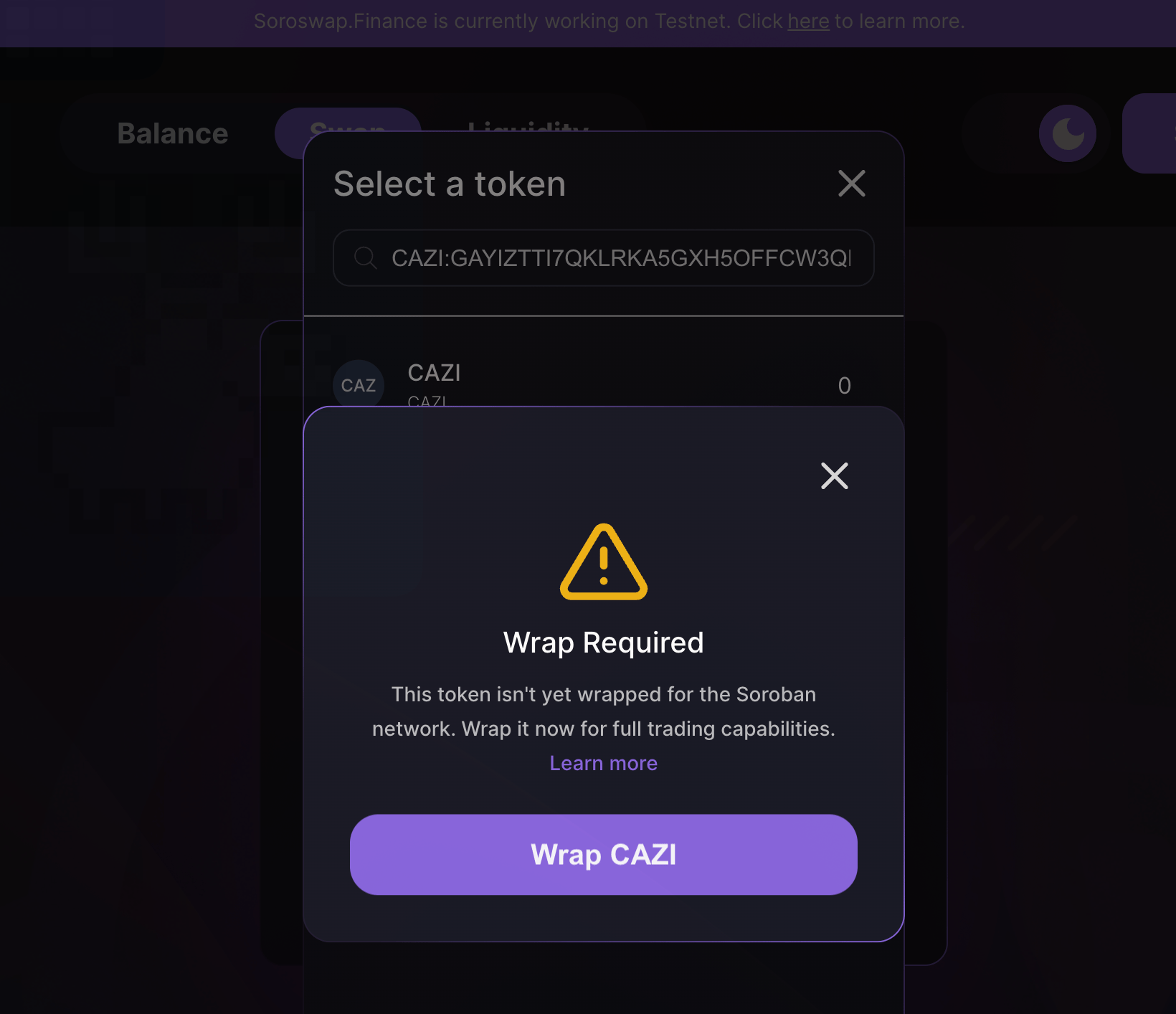Close the Wrap Required dialog
Image resolution: width=1176 pixels, height=1014 pixels.
(835, 475)
